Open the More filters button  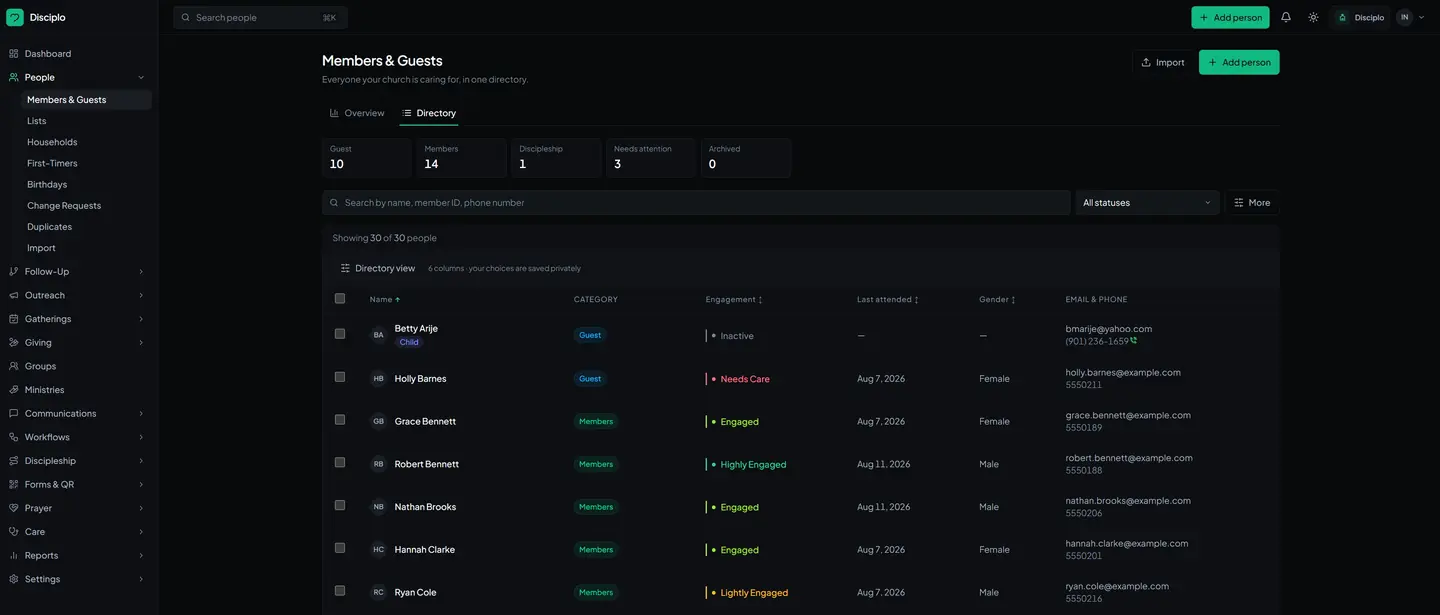1252,203
